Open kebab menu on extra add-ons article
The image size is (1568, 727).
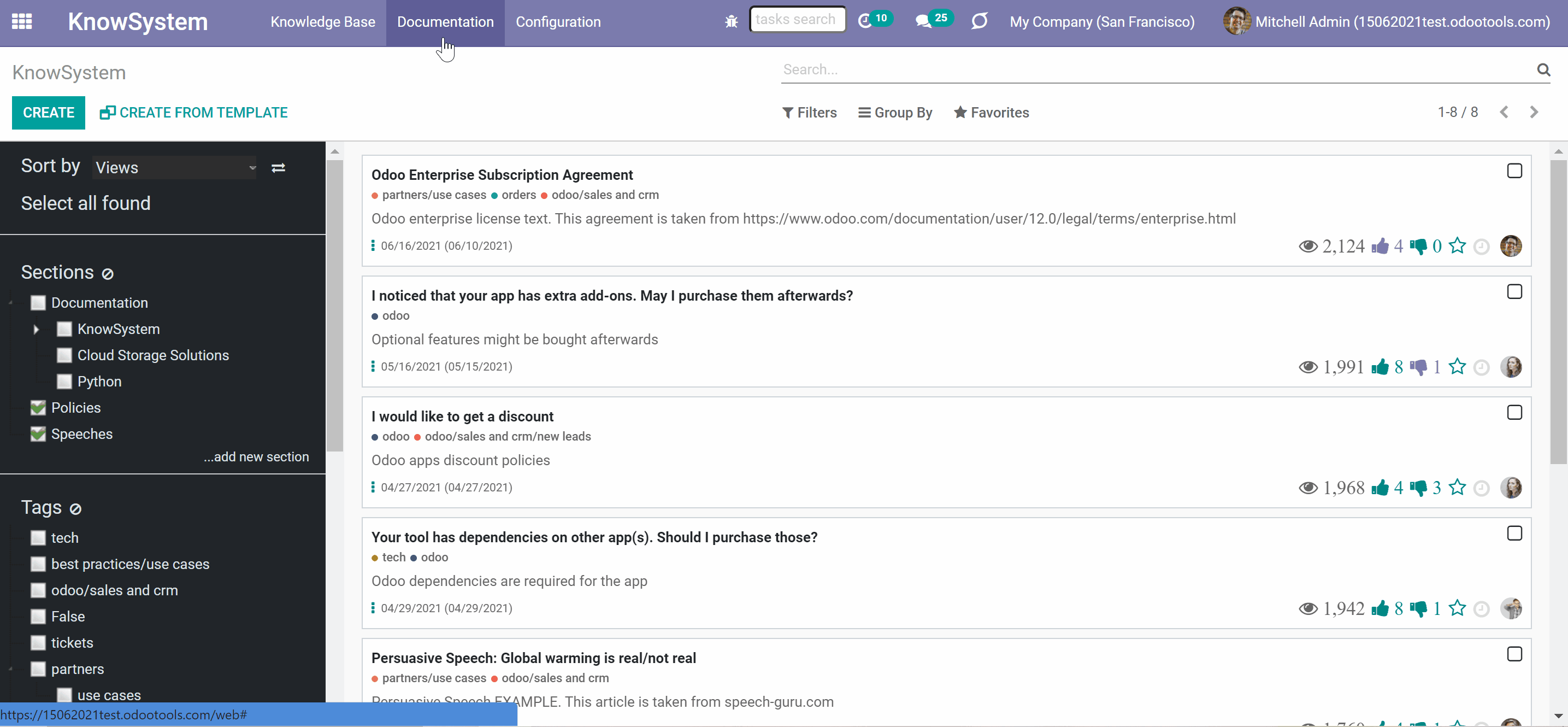point(373,366)
